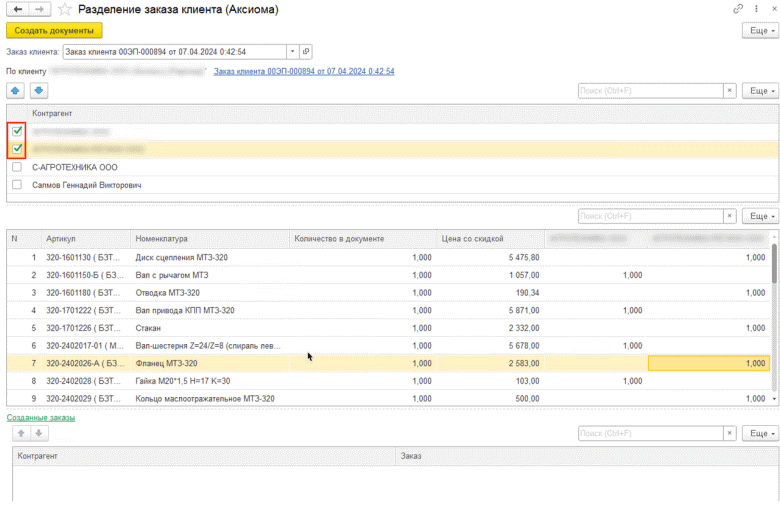Open the top-right Еще menu
Viewport: 780px width, 506px height.
point(759,31)
